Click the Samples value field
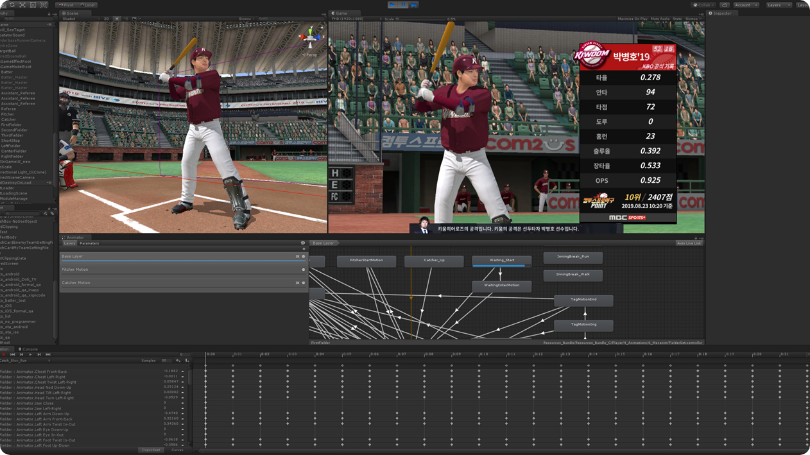The image size is (810, 455). pyautogui.click(x=166, y=360)
